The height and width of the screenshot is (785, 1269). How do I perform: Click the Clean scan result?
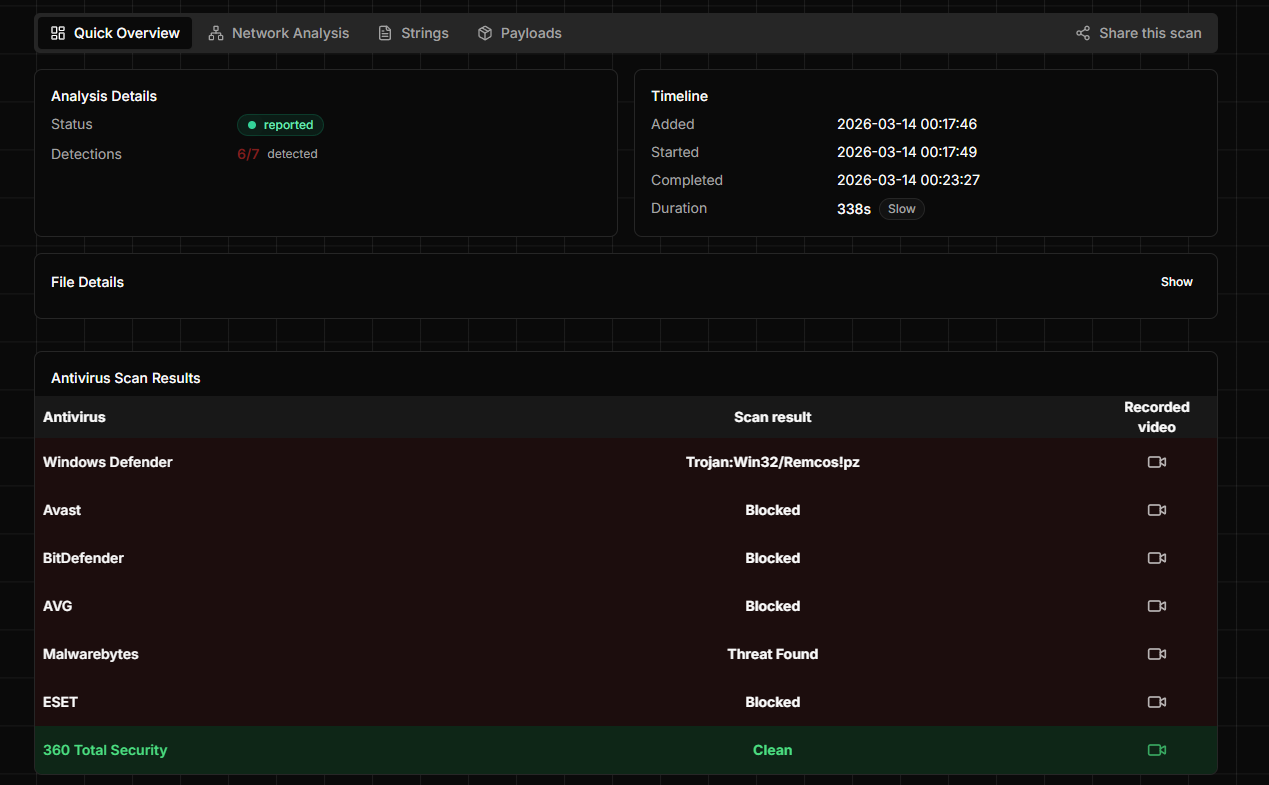[773, 750]
